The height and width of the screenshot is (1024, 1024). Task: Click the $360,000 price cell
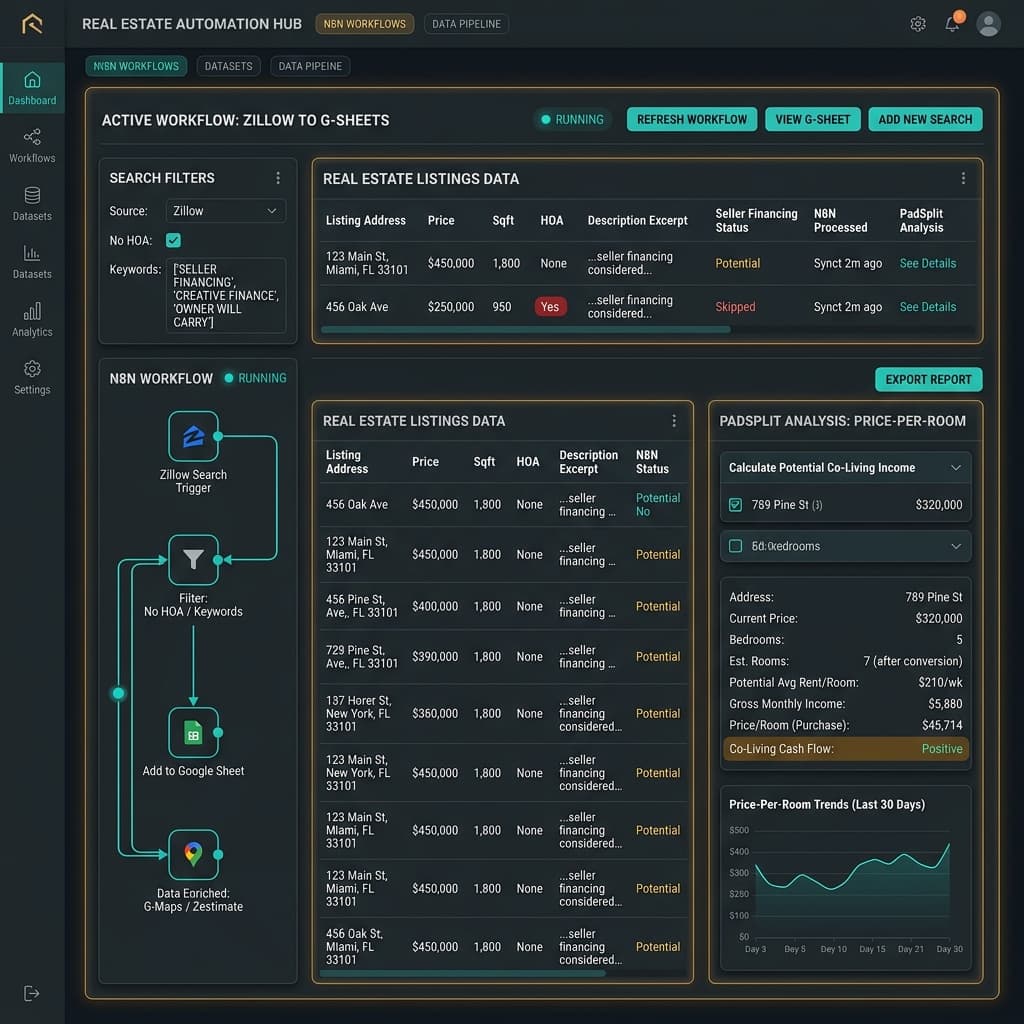[435, 713]
